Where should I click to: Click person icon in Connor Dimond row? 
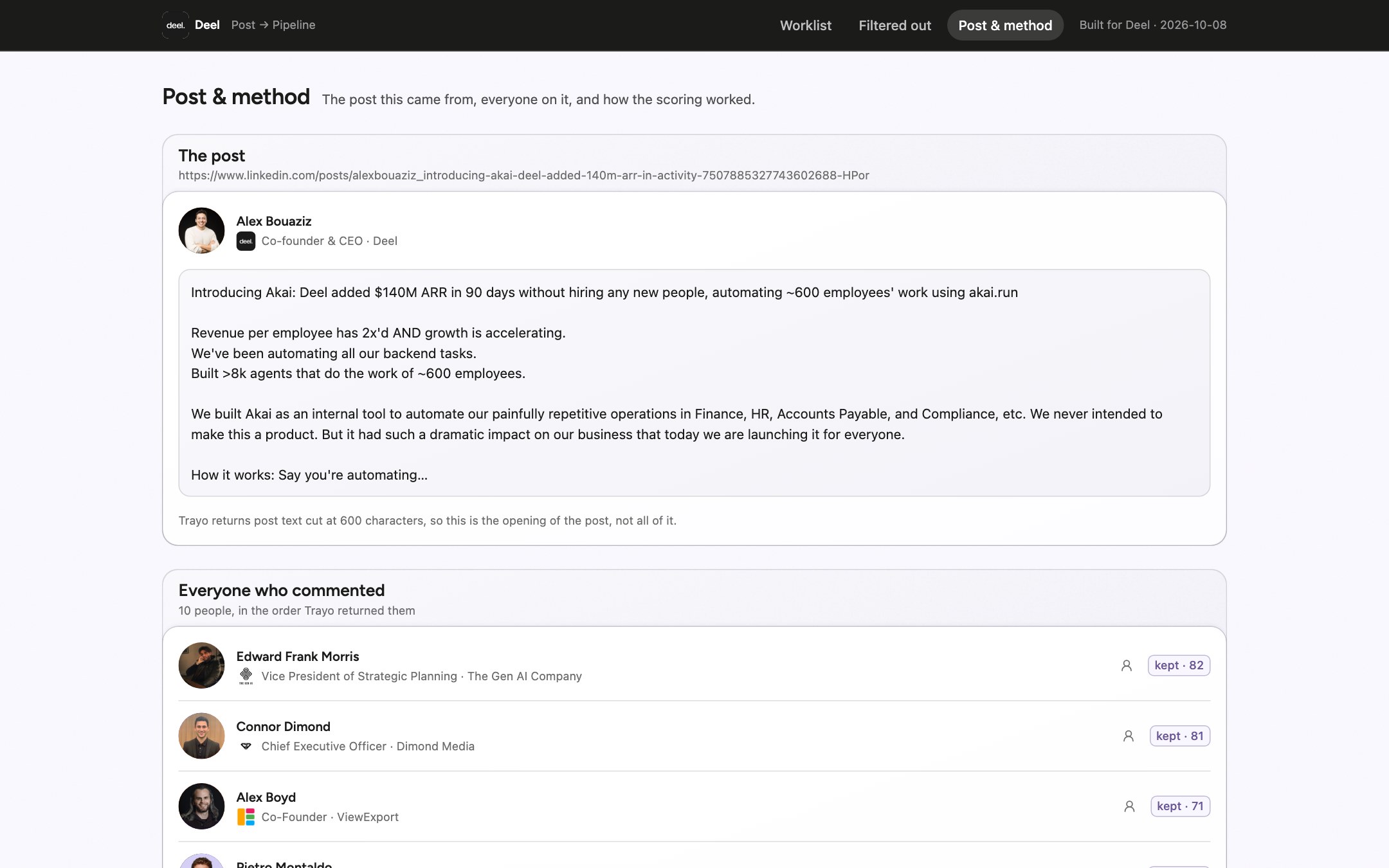[1129, 736]
